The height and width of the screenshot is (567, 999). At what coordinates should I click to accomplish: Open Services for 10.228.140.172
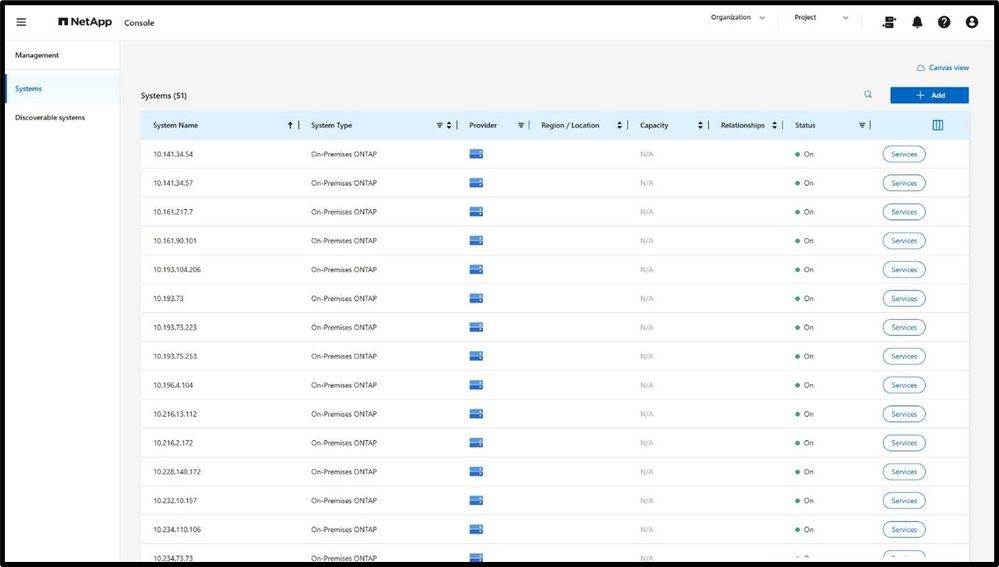point(903,471)
